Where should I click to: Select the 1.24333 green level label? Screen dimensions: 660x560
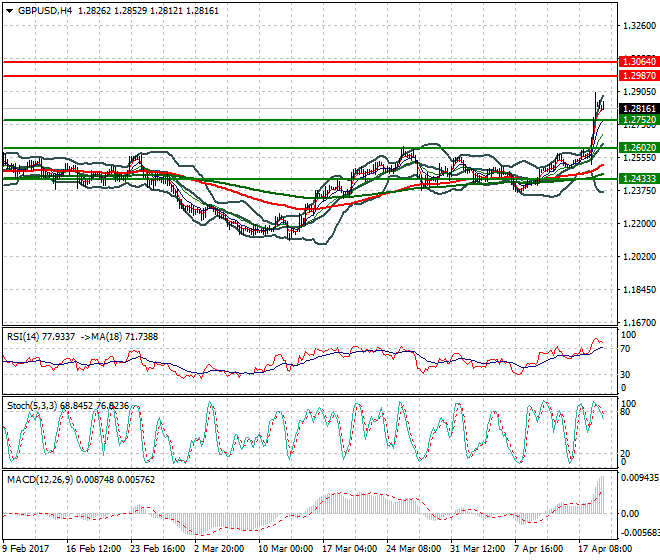point(639,179)
